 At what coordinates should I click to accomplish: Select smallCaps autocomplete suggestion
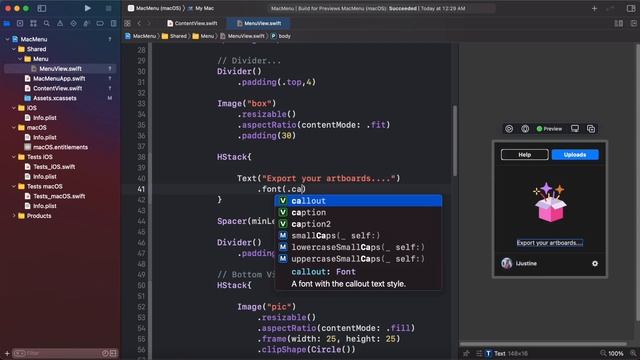[x=358, y=236]
